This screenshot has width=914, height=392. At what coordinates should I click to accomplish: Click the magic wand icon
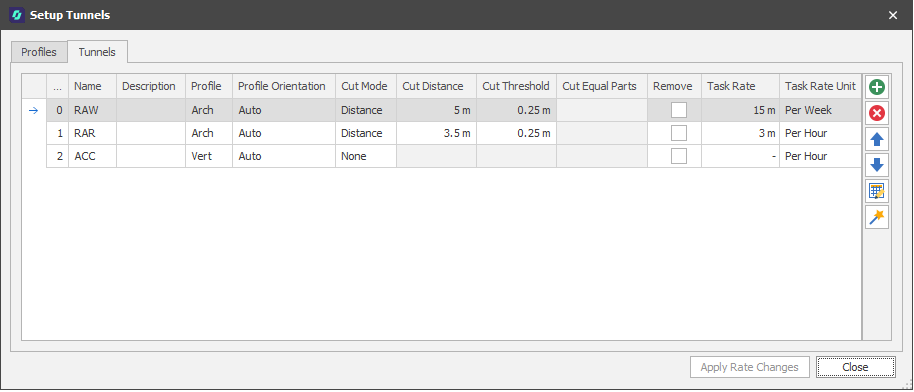point(877,217)
